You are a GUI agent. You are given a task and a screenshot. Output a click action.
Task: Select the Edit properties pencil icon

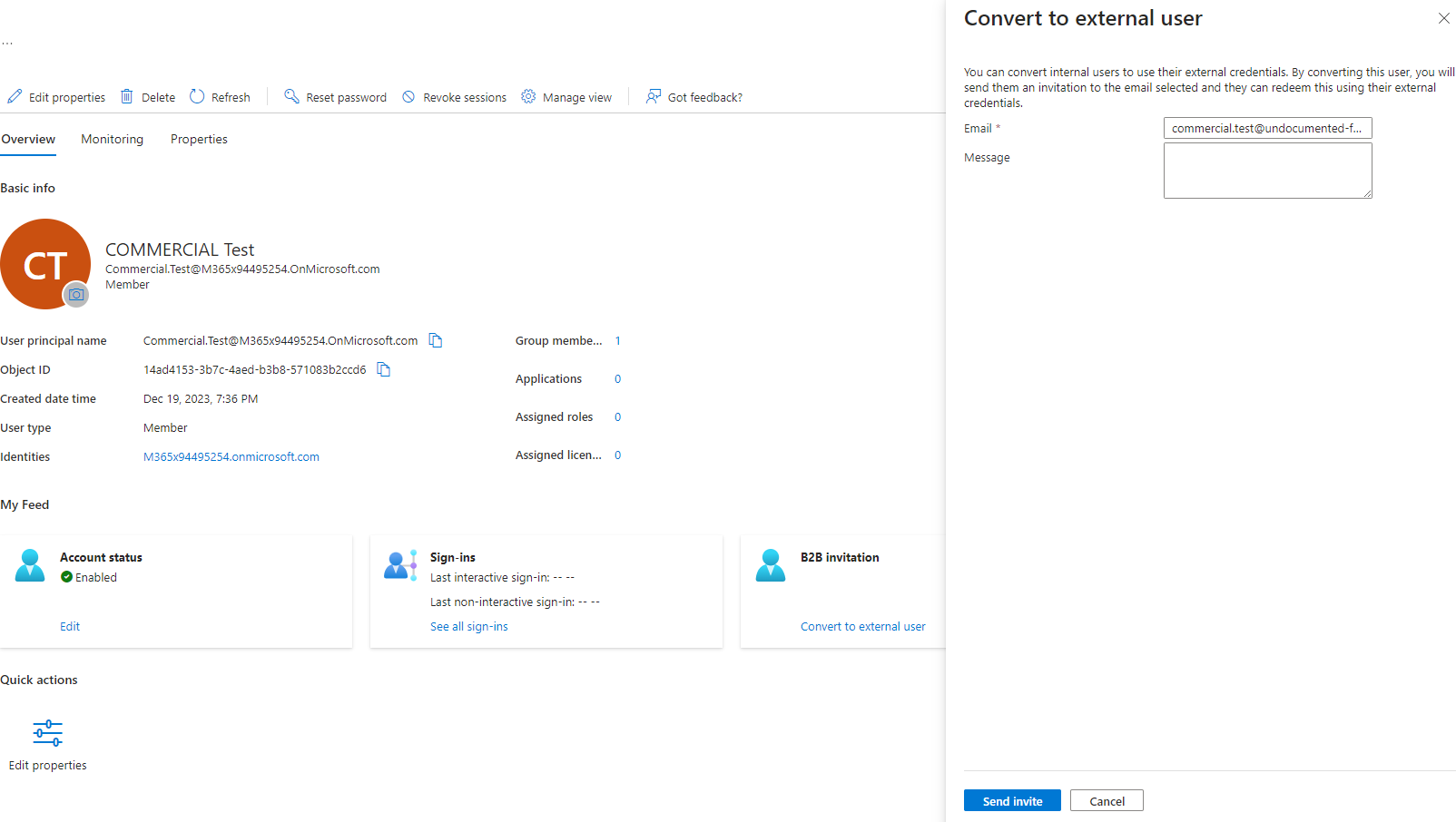(15, 96)
